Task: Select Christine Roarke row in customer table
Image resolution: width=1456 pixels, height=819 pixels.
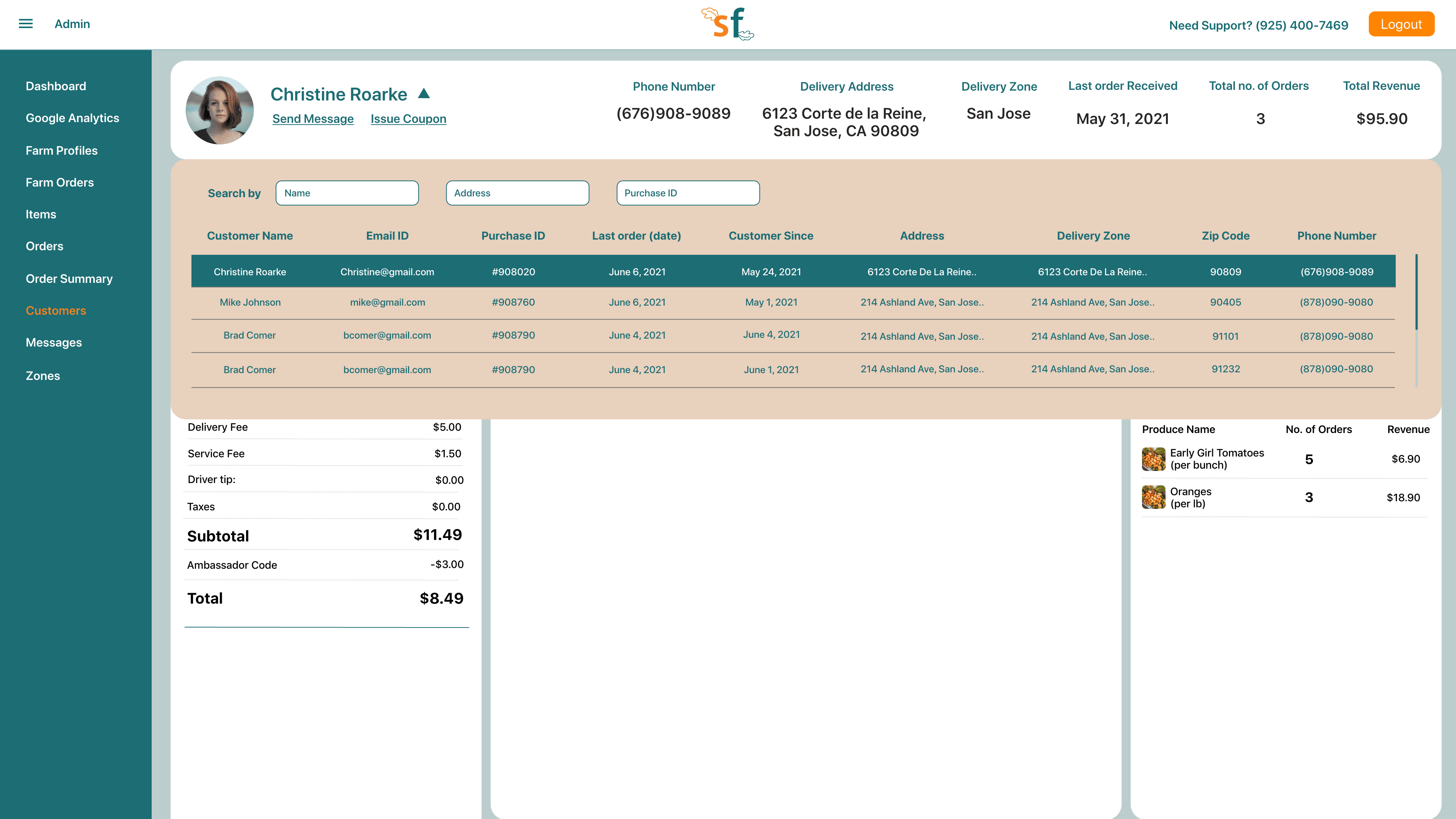Action: click(x=794, y=271)
